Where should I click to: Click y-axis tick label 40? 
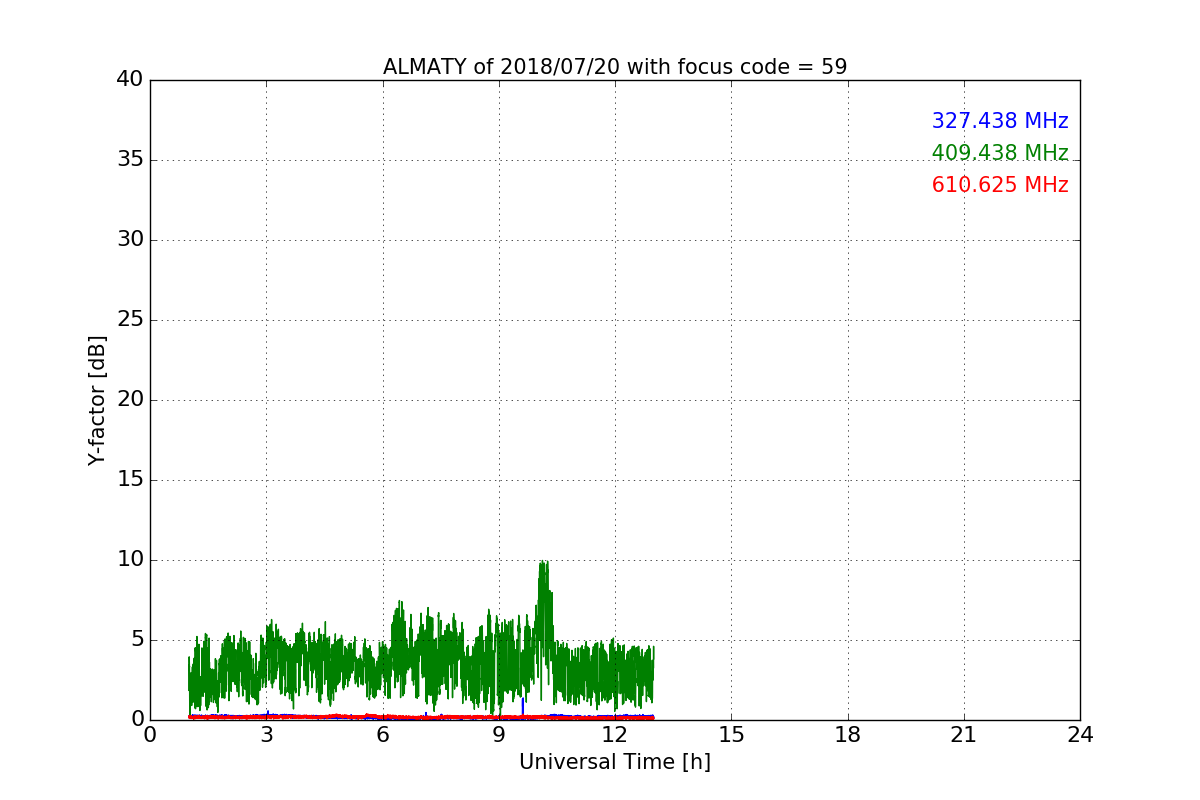130,80
